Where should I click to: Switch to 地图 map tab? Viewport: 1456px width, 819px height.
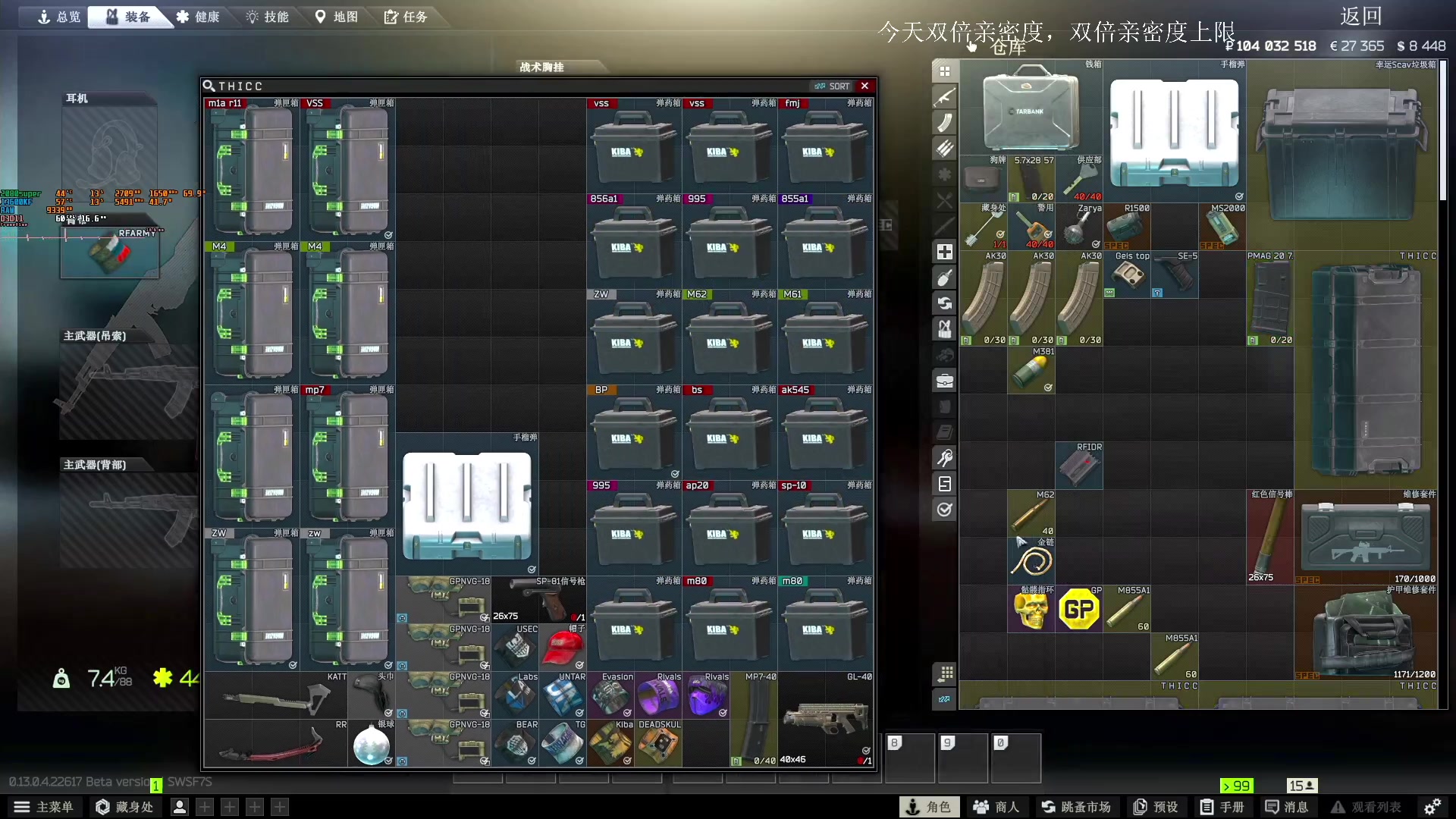coord(337,17)
